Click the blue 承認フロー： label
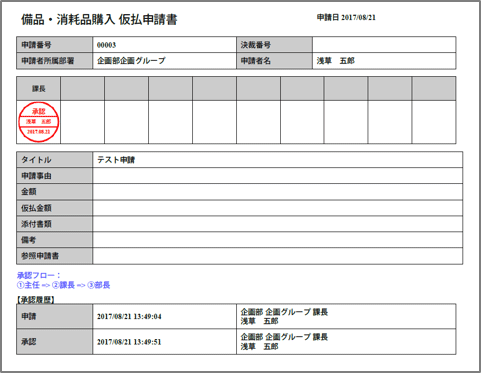Image resolution: width=482 pixels, height=374 pixels. coord(39,275)
